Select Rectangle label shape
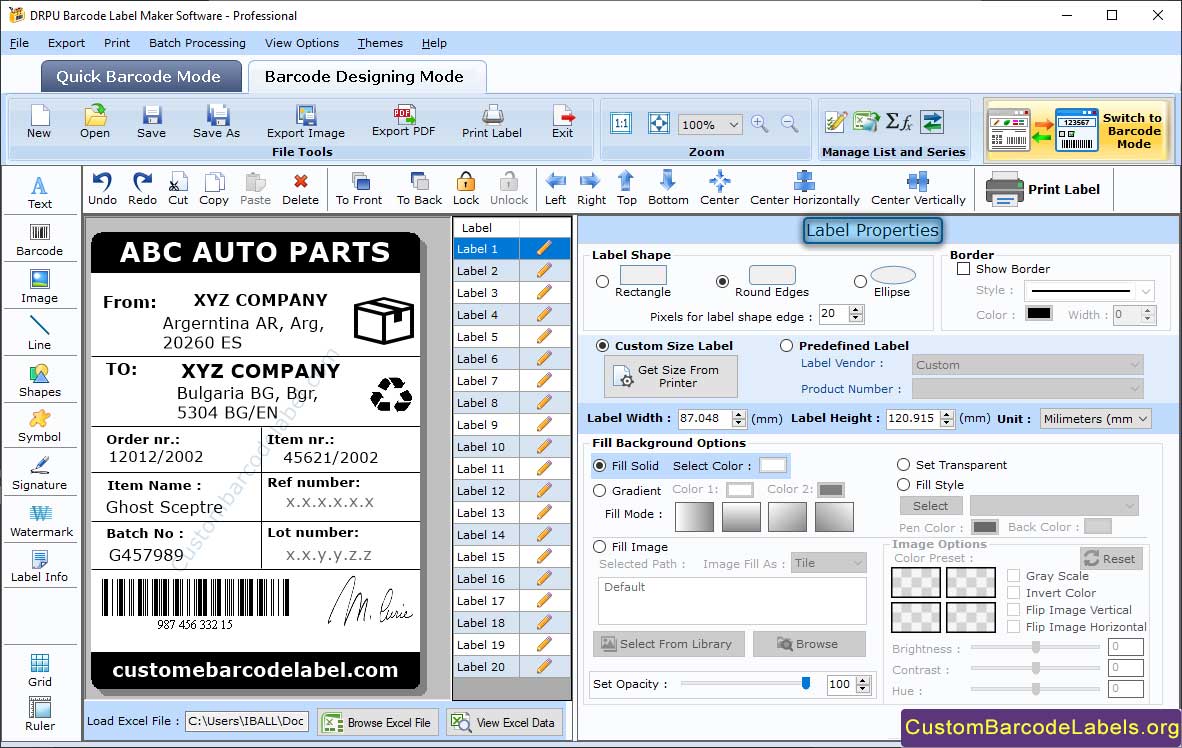The image size is (1182, 748). (x=602, y=282)
